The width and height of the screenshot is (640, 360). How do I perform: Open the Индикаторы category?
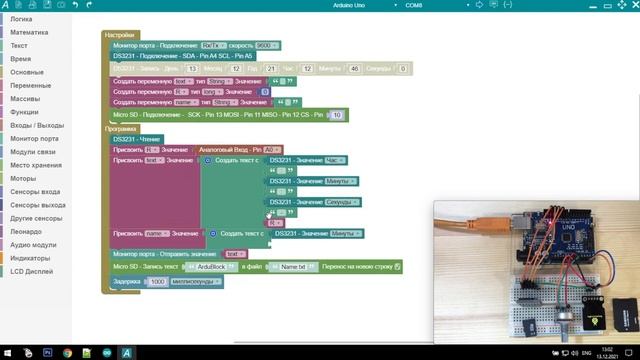(30, 258)
